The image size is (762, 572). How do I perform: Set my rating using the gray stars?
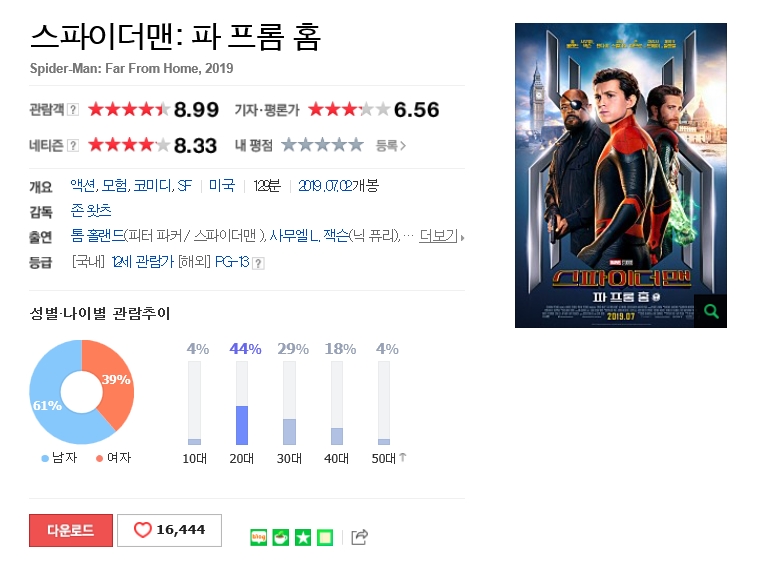tap(322, 145)
